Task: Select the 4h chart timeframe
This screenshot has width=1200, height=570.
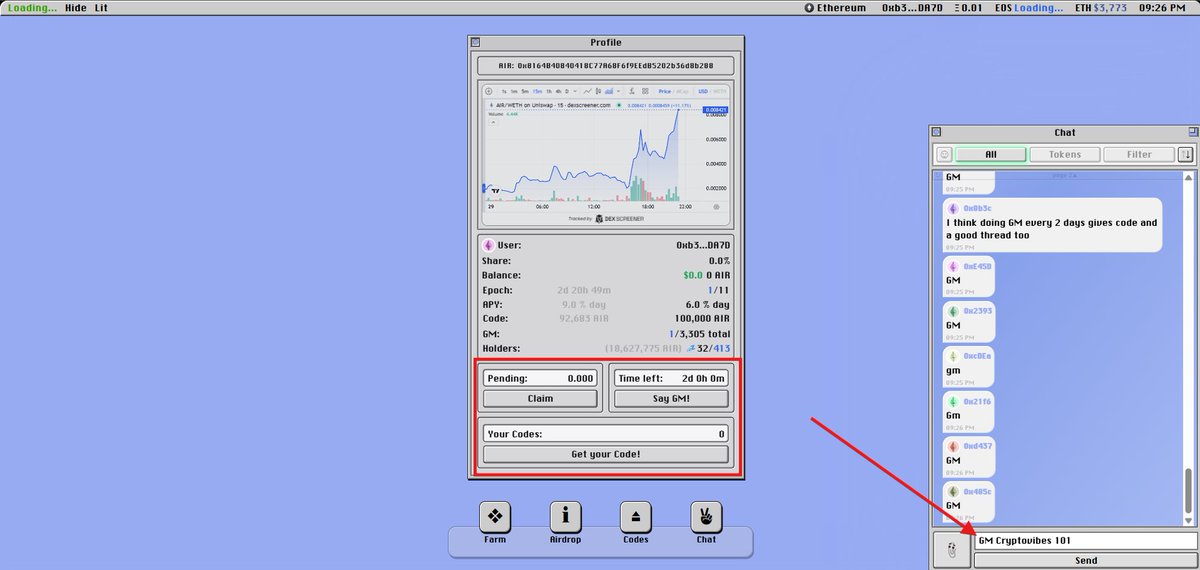Action: click(x=558, y=91)
